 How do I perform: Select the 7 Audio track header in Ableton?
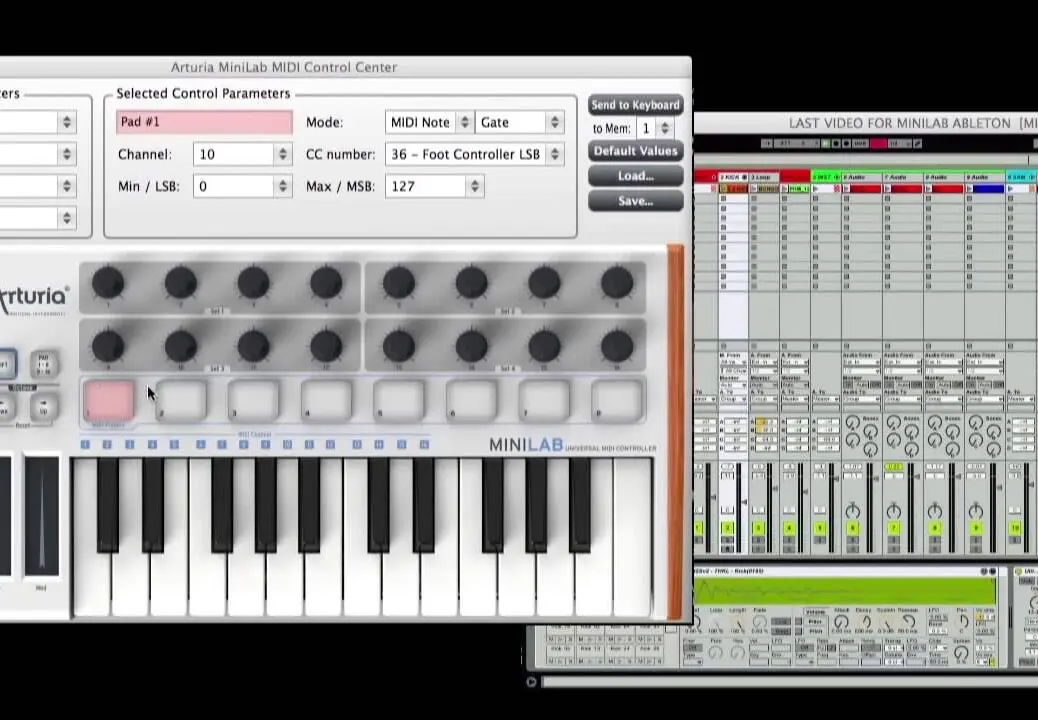(x=903, y=177)
